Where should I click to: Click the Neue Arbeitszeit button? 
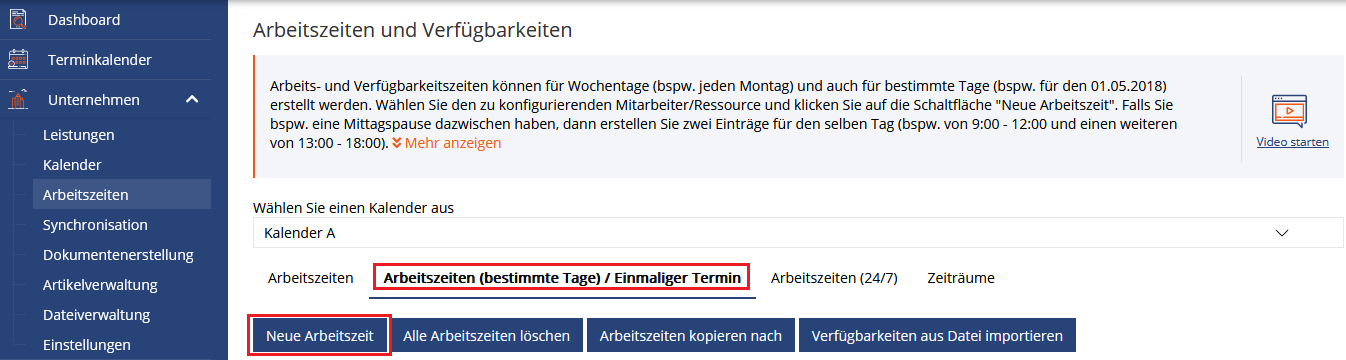(319, 336)
